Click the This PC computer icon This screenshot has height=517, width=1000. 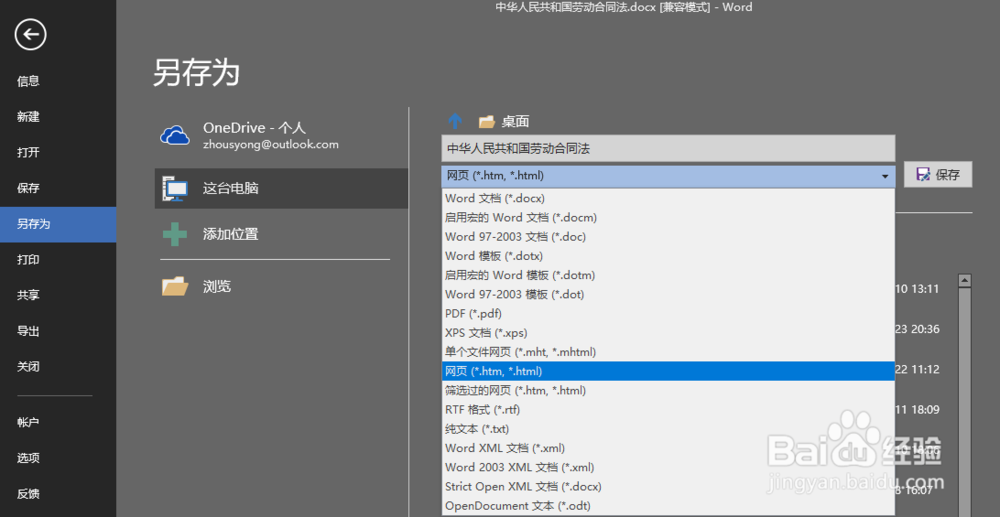tap(175, 189)
